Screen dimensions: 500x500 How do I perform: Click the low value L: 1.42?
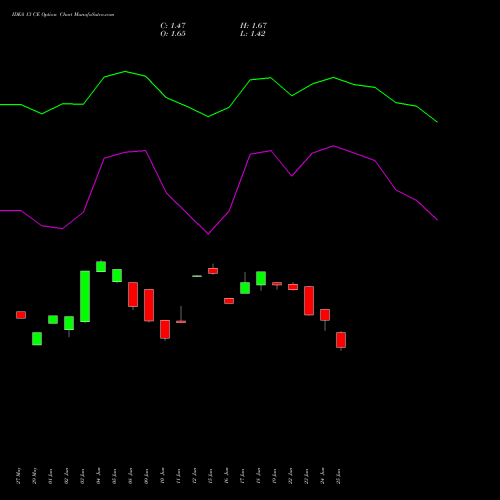click(x=253, y=34)
